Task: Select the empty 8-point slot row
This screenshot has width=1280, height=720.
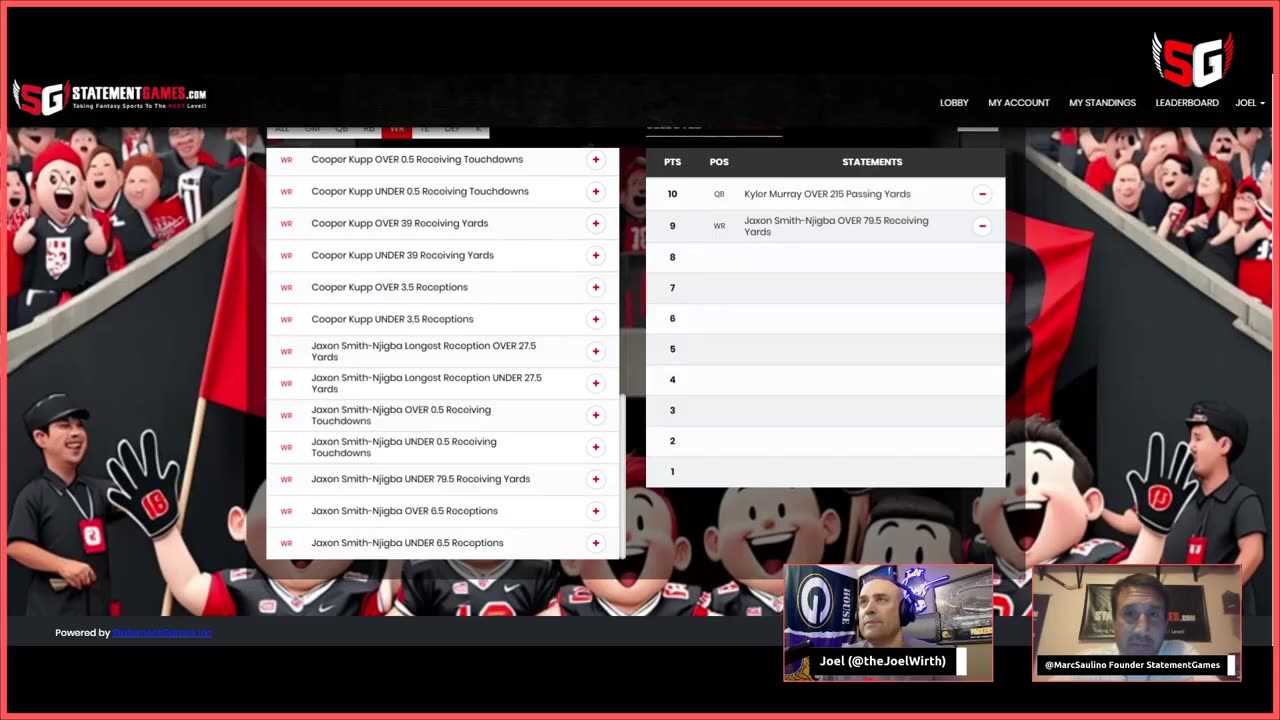Action: coord(825,258)
